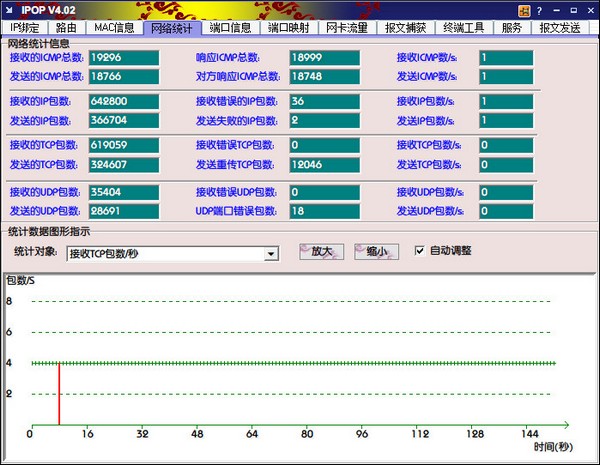600x465 pixels.
Task: Switch to the 报文发送 tab
Action: tap(558, 28)
